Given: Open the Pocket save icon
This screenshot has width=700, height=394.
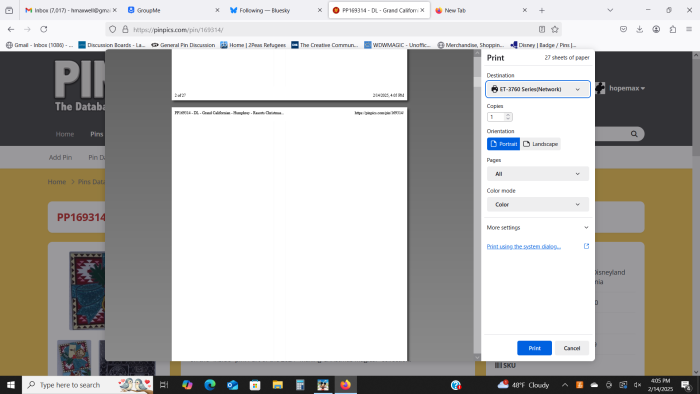Looking at the screenshot, I should pos(623,29).
